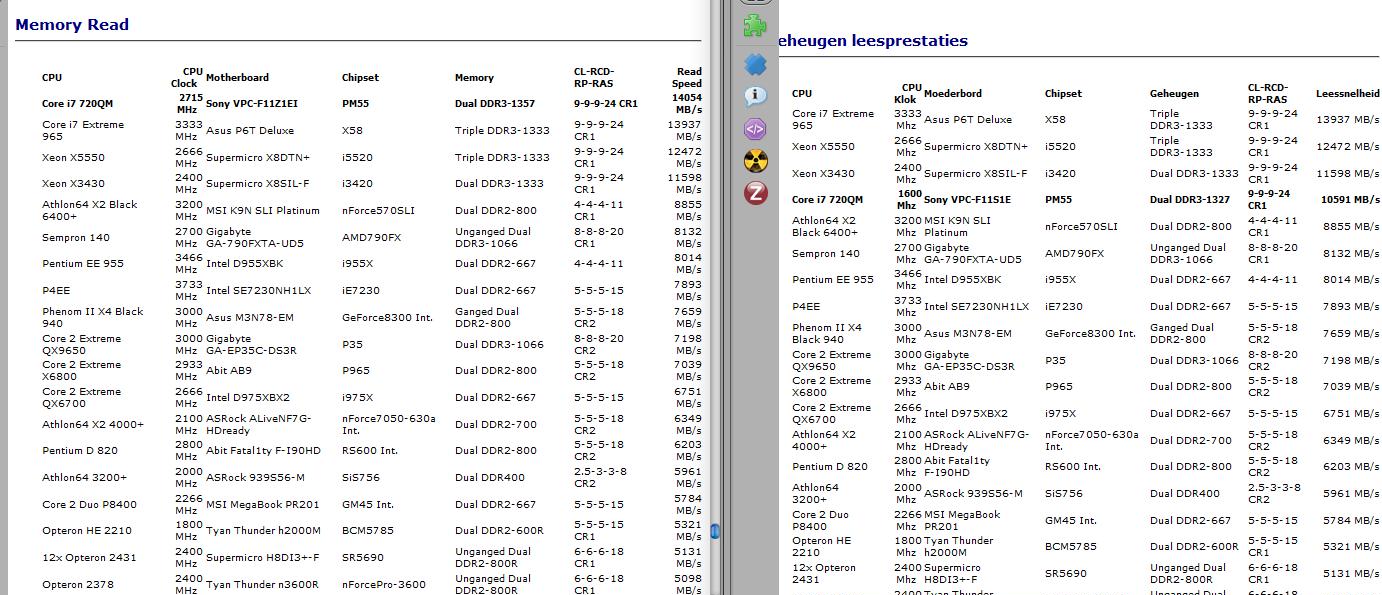Viewport: 1382px width, 595px height.
Task: Click "SiS756" in the right window
Action: [x=1064, y=494]
